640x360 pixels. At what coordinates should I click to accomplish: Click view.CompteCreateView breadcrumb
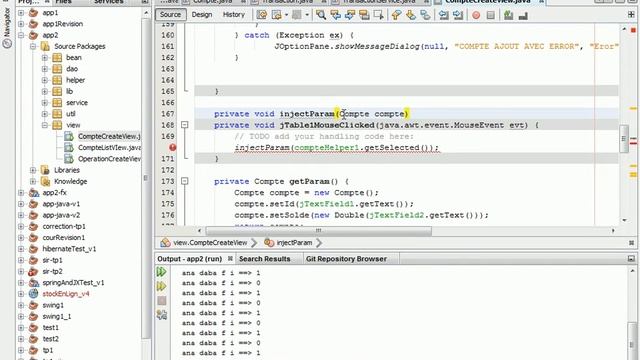coord(210,242)
